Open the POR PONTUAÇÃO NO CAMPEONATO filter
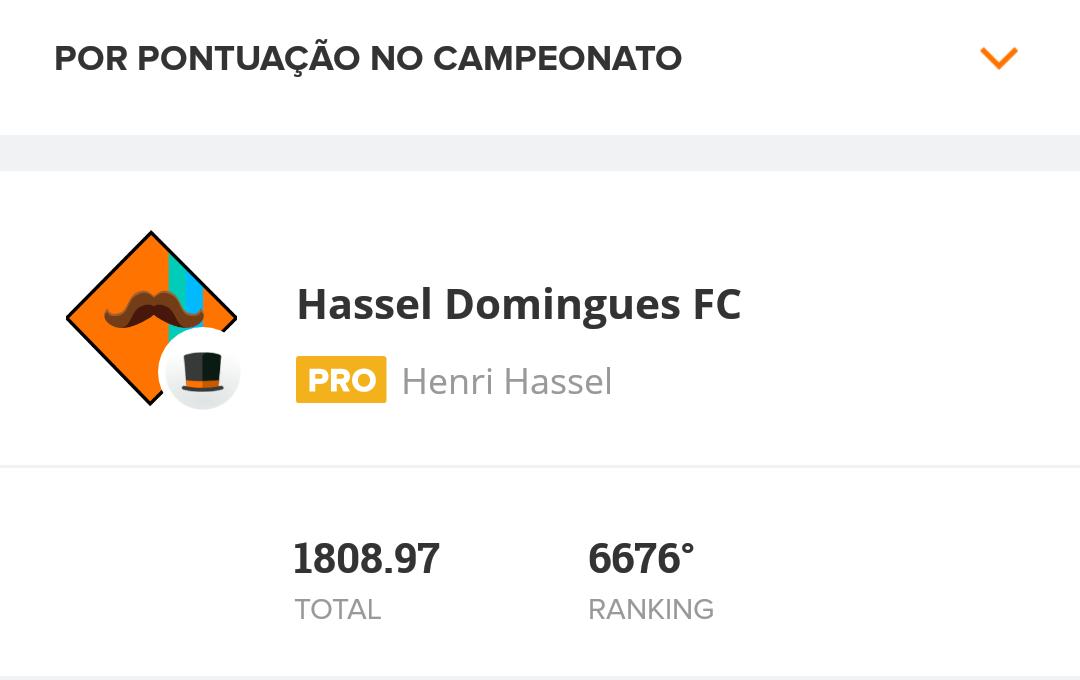Image resolution: width=1080 pixels, height=680 pixels. (x=540, y=59)
